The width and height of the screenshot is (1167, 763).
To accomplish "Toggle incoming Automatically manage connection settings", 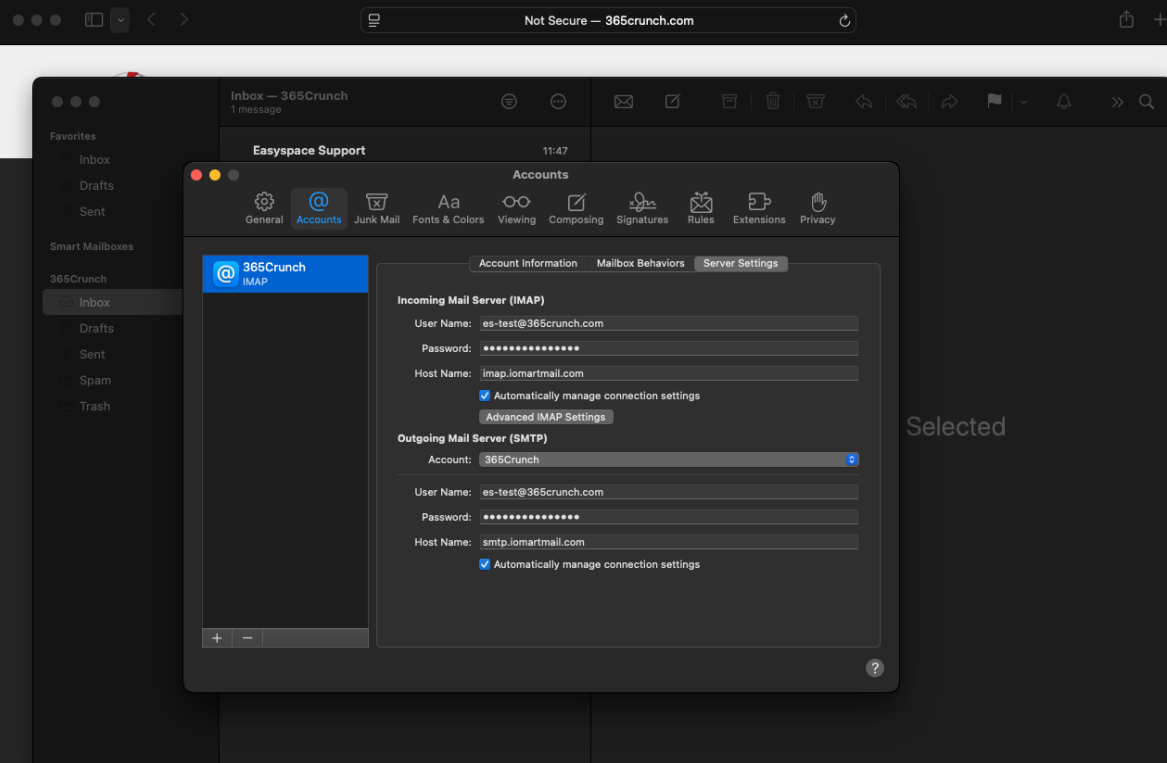I will pyautogui.click(x=485, y=396).
